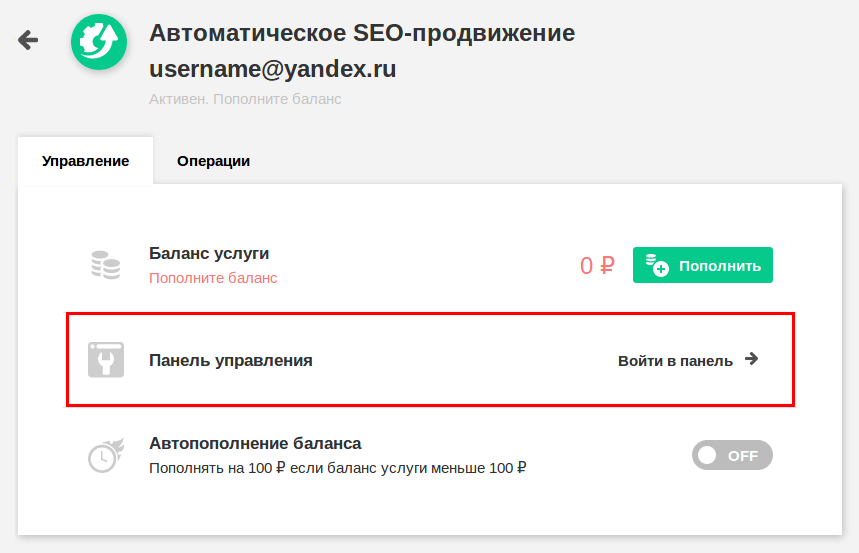Viewport: 859px width, 553px height.
Task: Click the Пополнять на 100 ₽ description text
Action: [x=337, y=468]
